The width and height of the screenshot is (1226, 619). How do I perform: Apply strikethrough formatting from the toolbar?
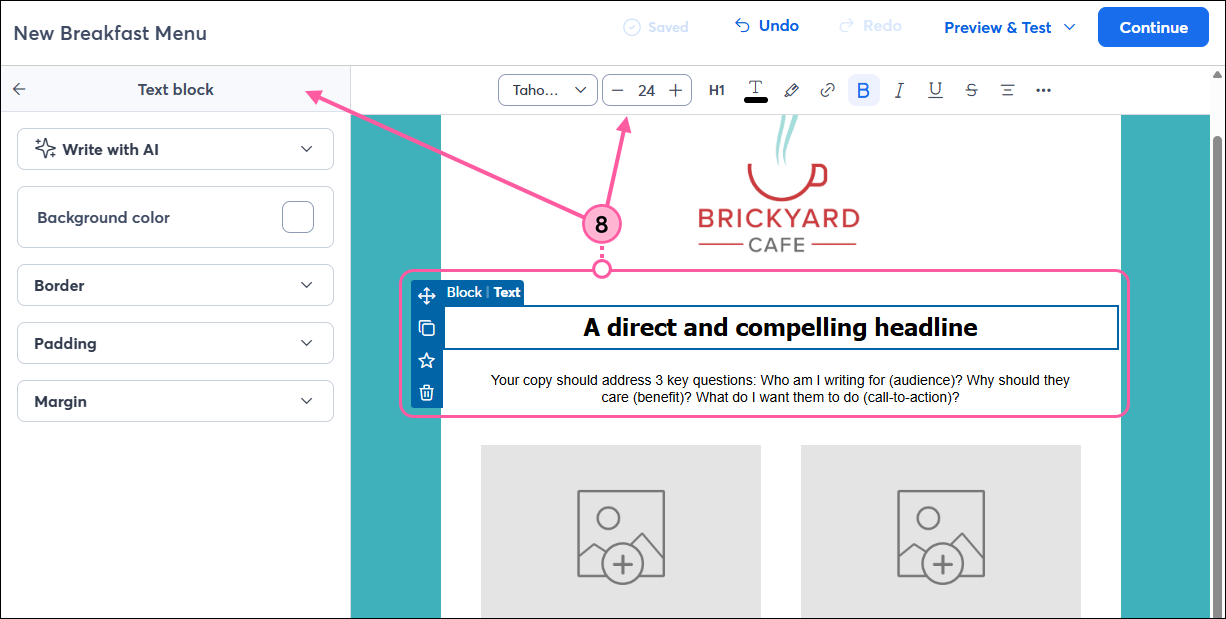971,90
